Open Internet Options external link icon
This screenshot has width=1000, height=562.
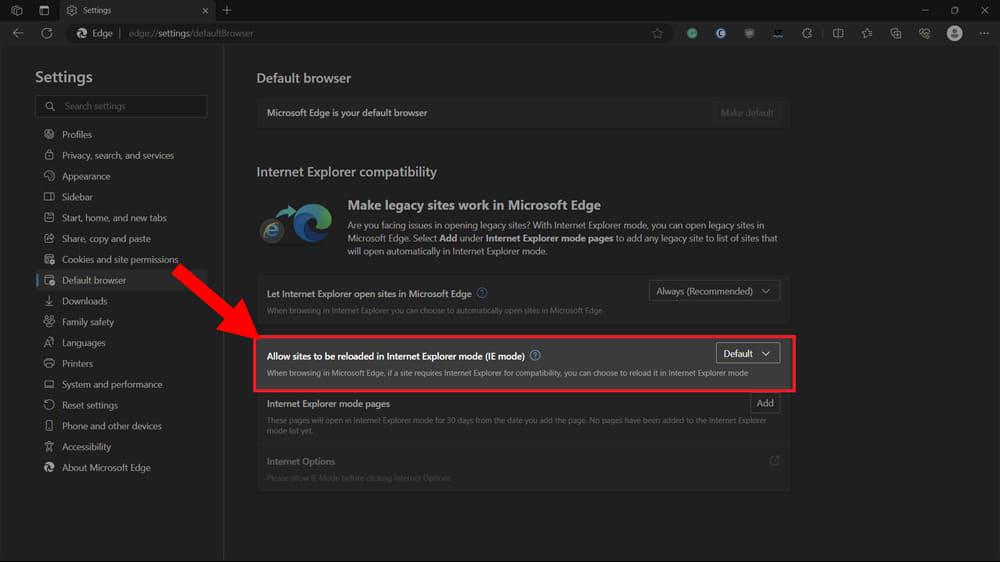774,461
